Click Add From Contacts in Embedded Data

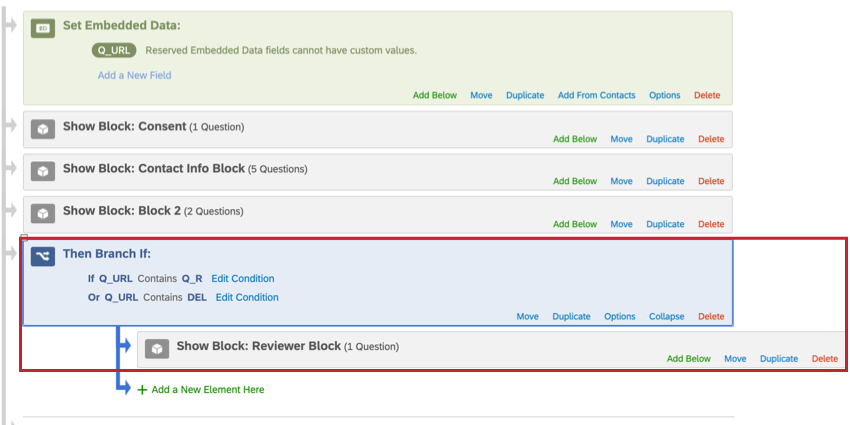[596, 96]
